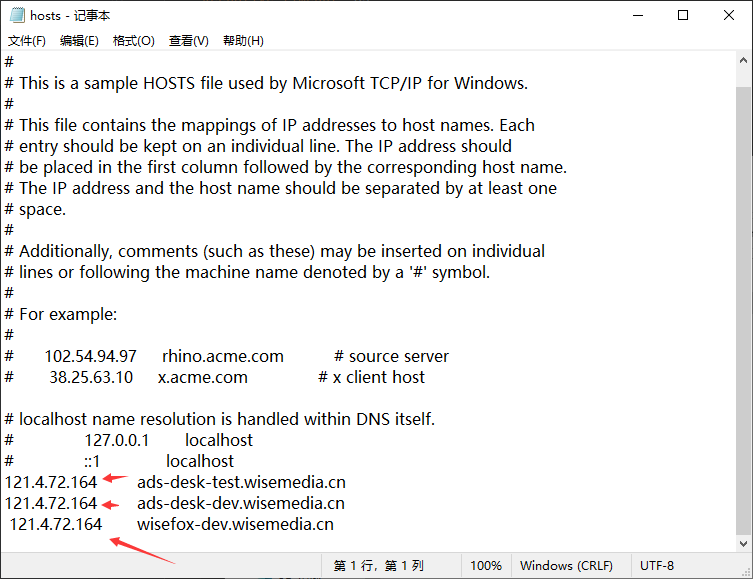Viewport: 753px width, 579px height.
Task: Click the vertical scrollbar thumb
Action: (743, 311)
